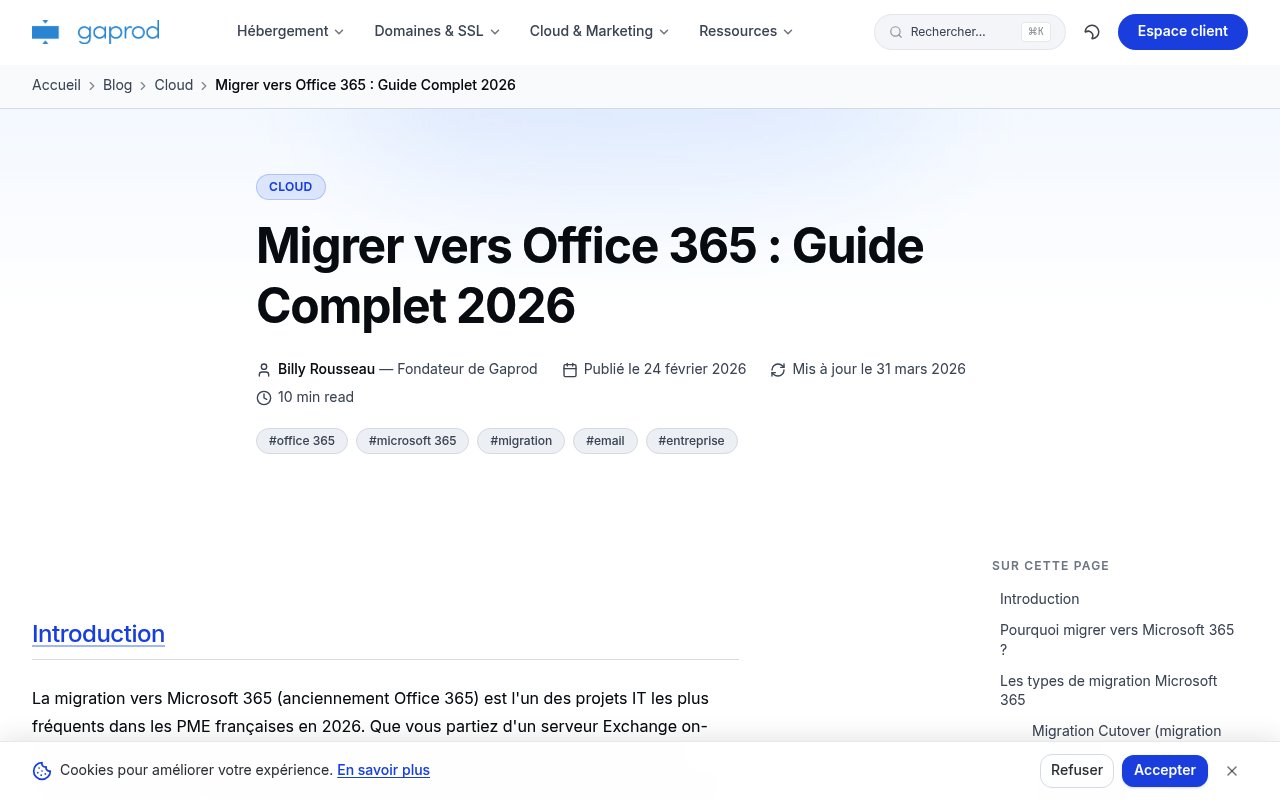The width and height of the screenshot is (1280, 800).
Task: Click the history icon beside Espace client
Action: 1092,32
